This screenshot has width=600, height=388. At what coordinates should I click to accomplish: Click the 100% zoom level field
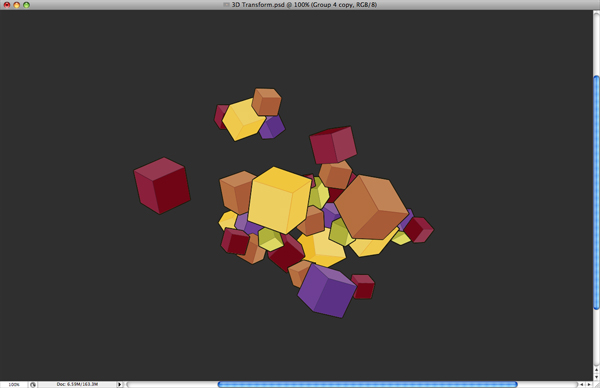[x=14, y=385]
